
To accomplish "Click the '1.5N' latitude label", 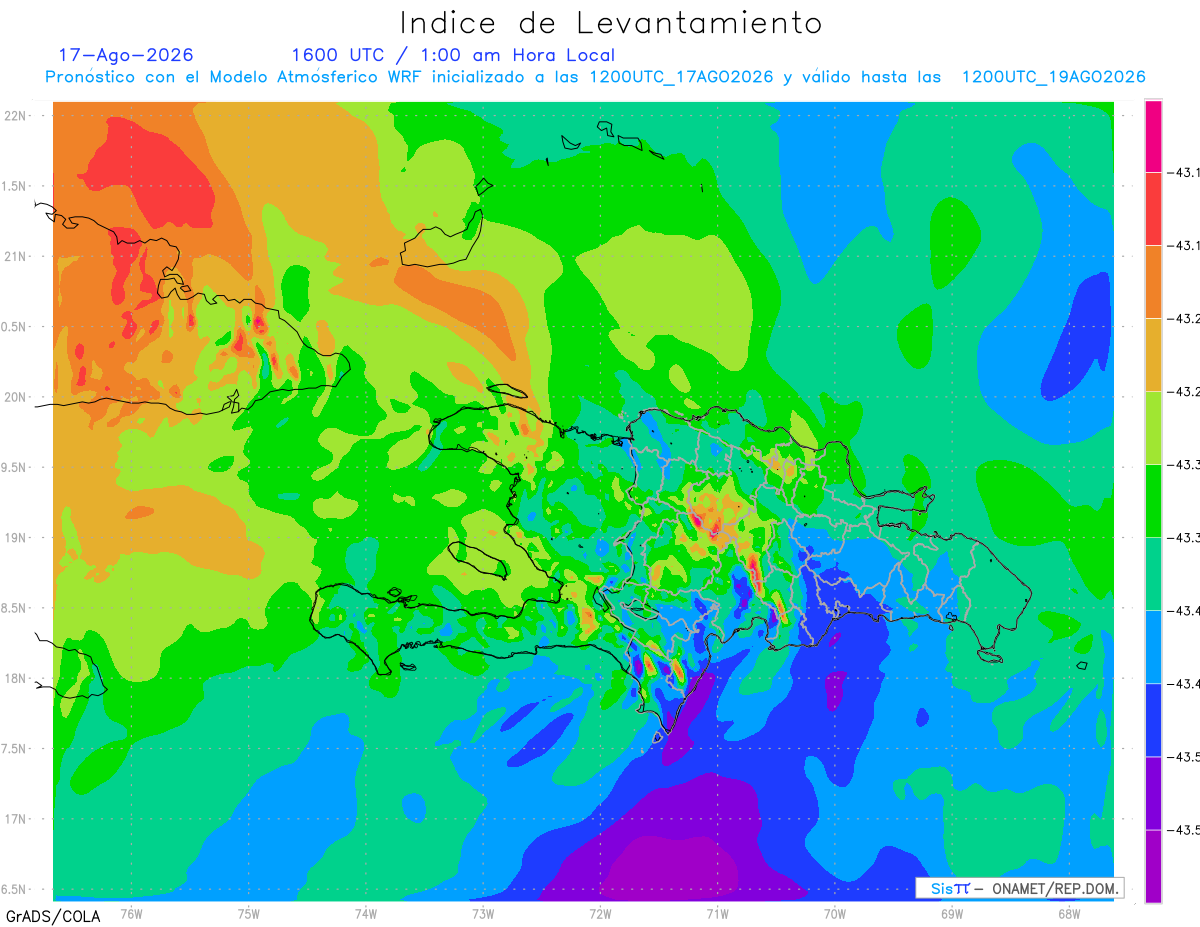I will coord(15,186).
